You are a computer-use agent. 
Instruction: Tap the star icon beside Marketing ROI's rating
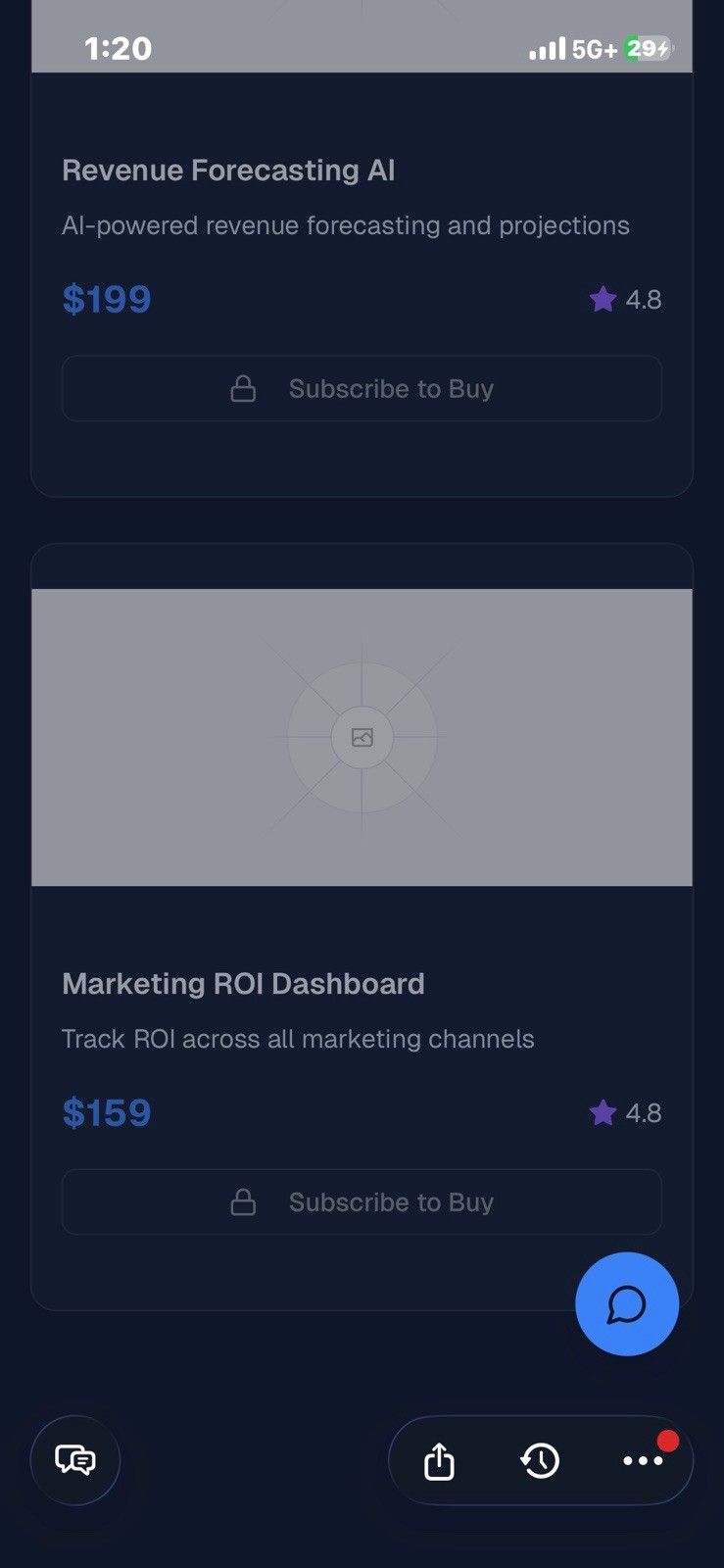tap(603, 1112)
